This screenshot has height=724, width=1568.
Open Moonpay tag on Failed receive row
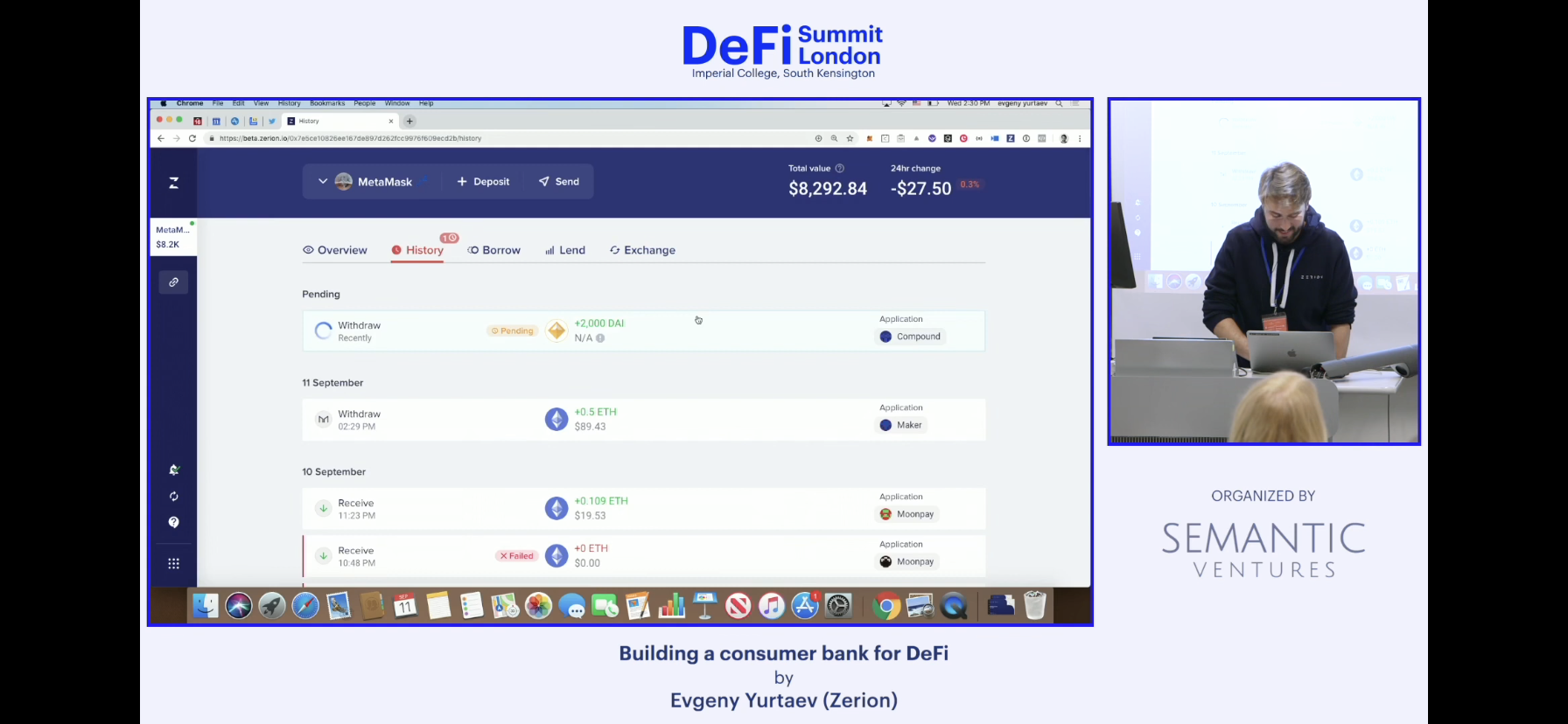point(907,561)
